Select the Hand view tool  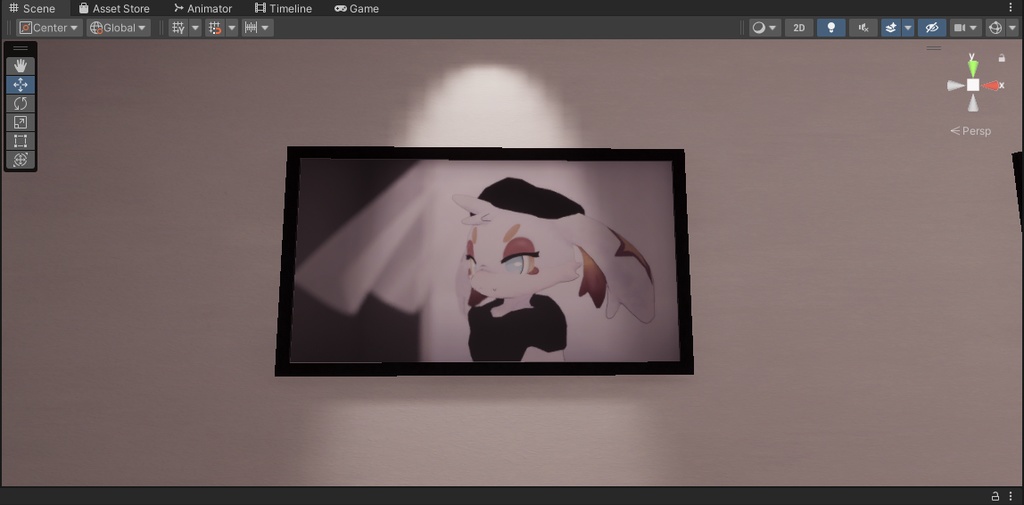pos(20,65)
